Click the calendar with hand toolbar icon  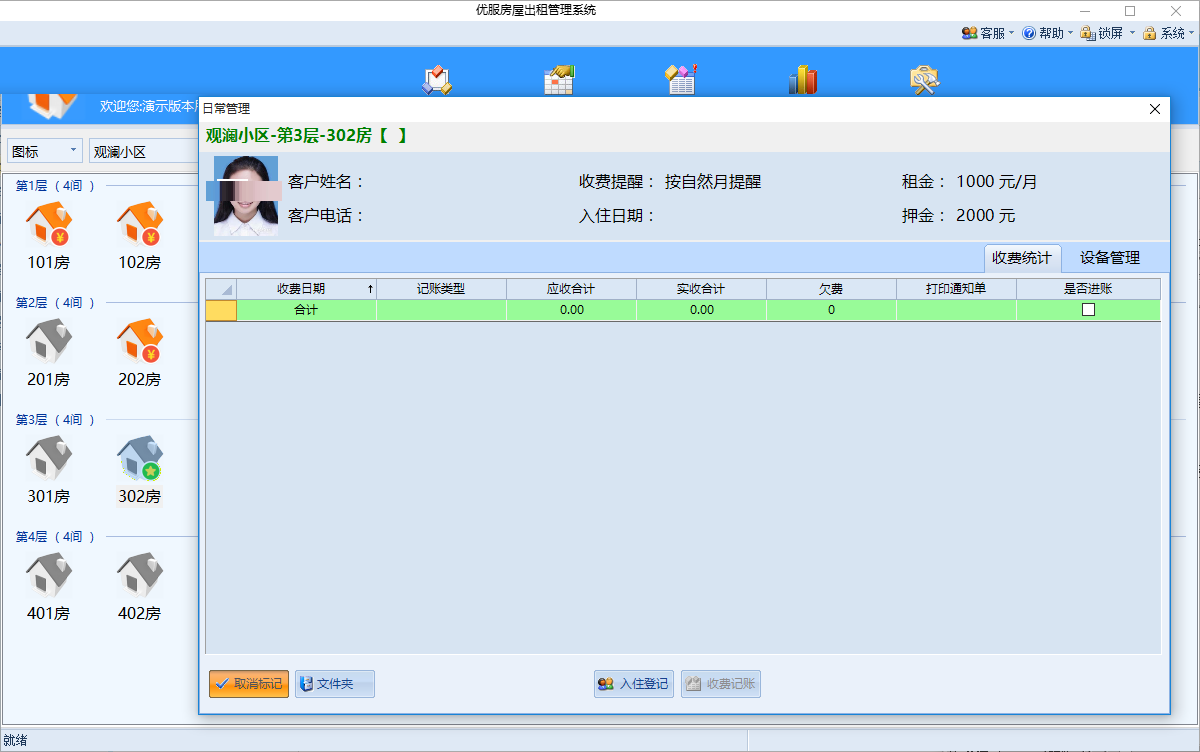click(x=559, y=80)
